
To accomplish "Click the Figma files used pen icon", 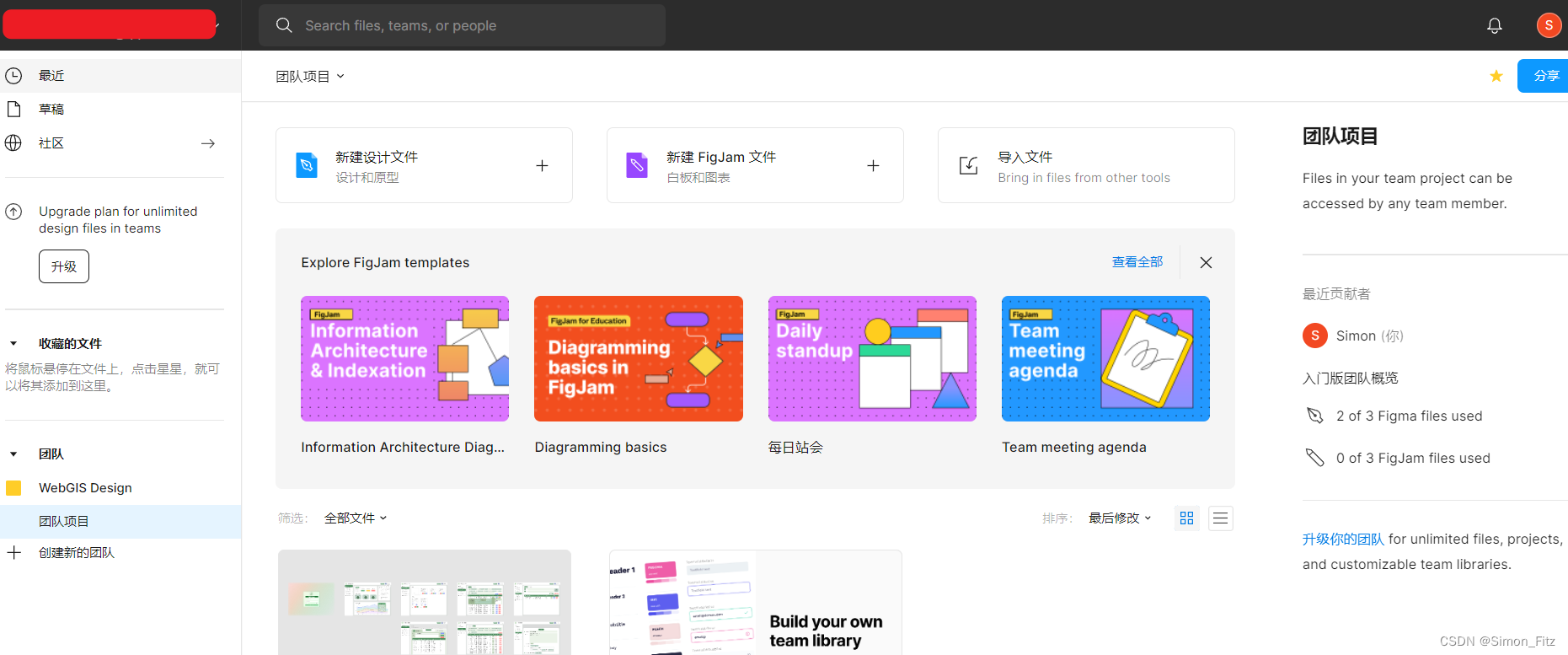I will pos(1315,416).
